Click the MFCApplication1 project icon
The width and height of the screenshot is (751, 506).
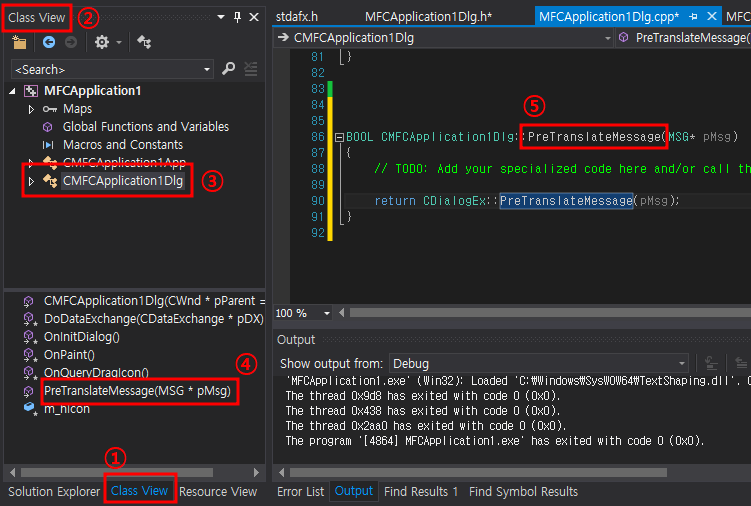(x=31, y=91)
